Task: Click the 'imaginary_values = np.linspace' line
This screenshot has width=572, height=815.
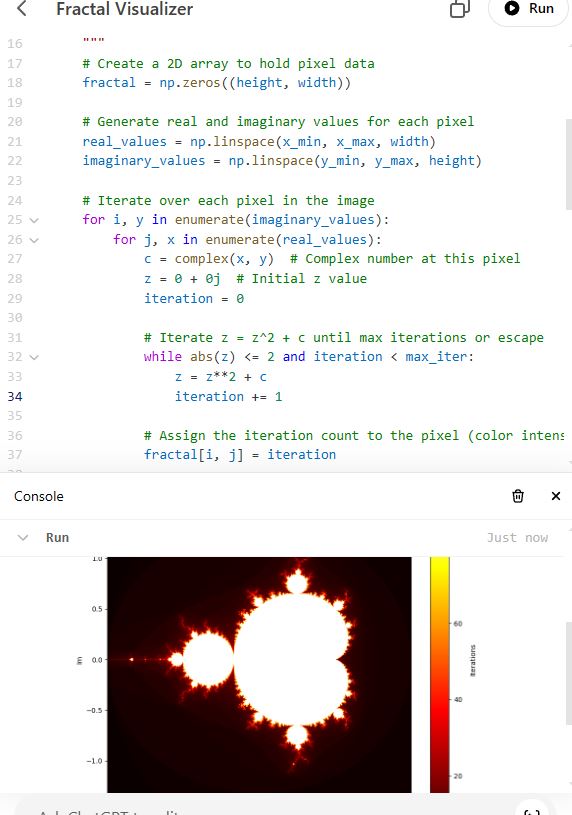Action: [x=282, y=161]
